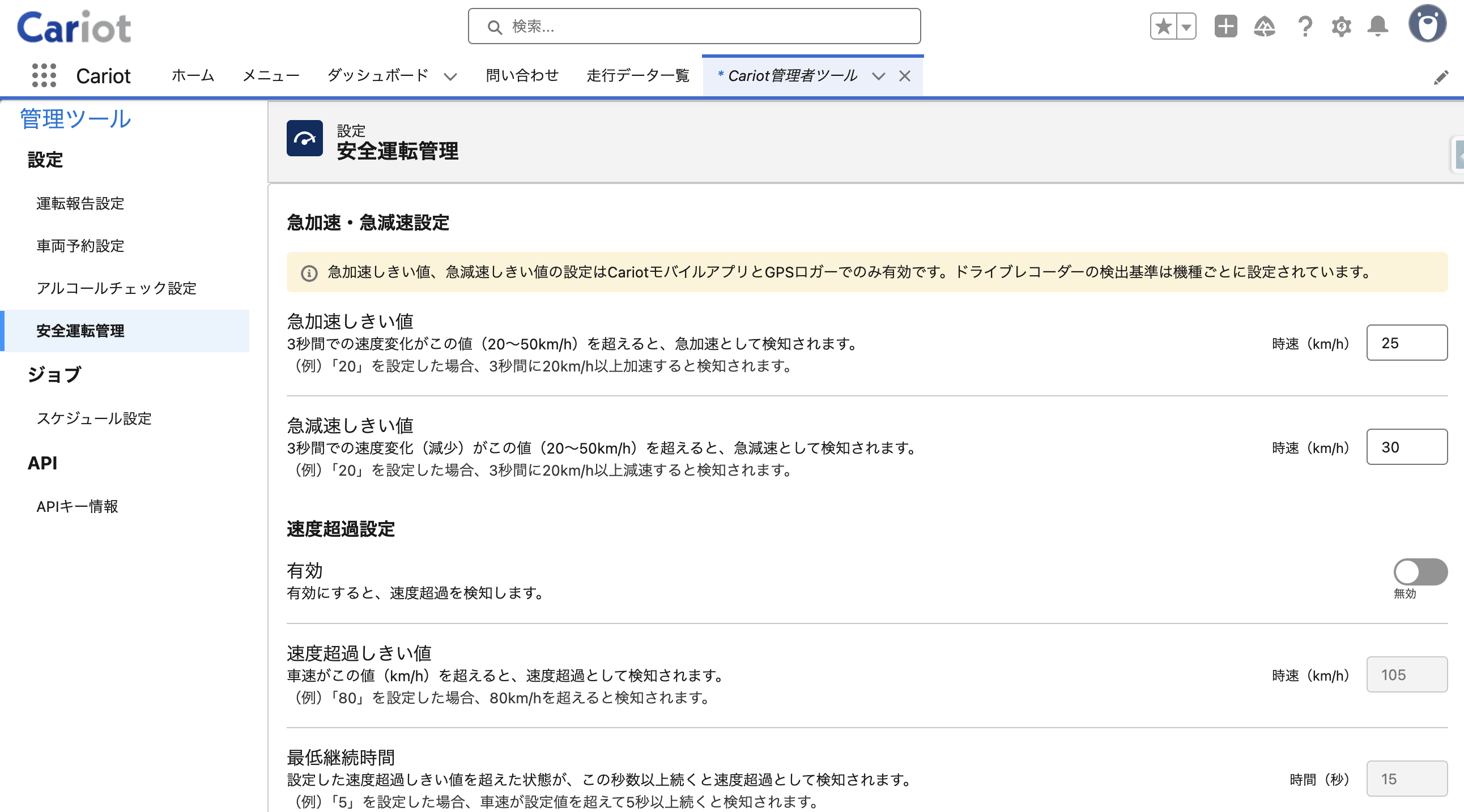Click the 速度超過設定 heading

[x=341, y=529]
